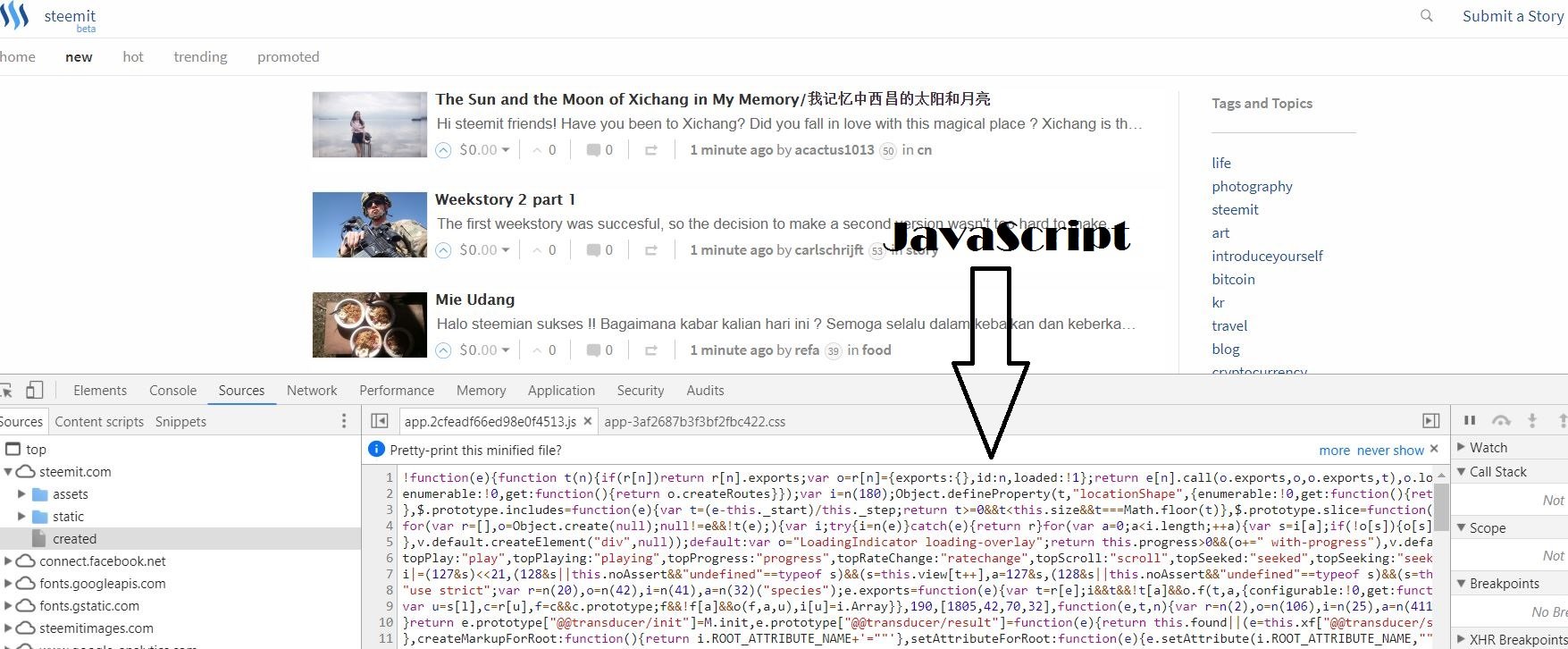
Task: Open the introduceyourself tag
Action: tap(1267, 256)
